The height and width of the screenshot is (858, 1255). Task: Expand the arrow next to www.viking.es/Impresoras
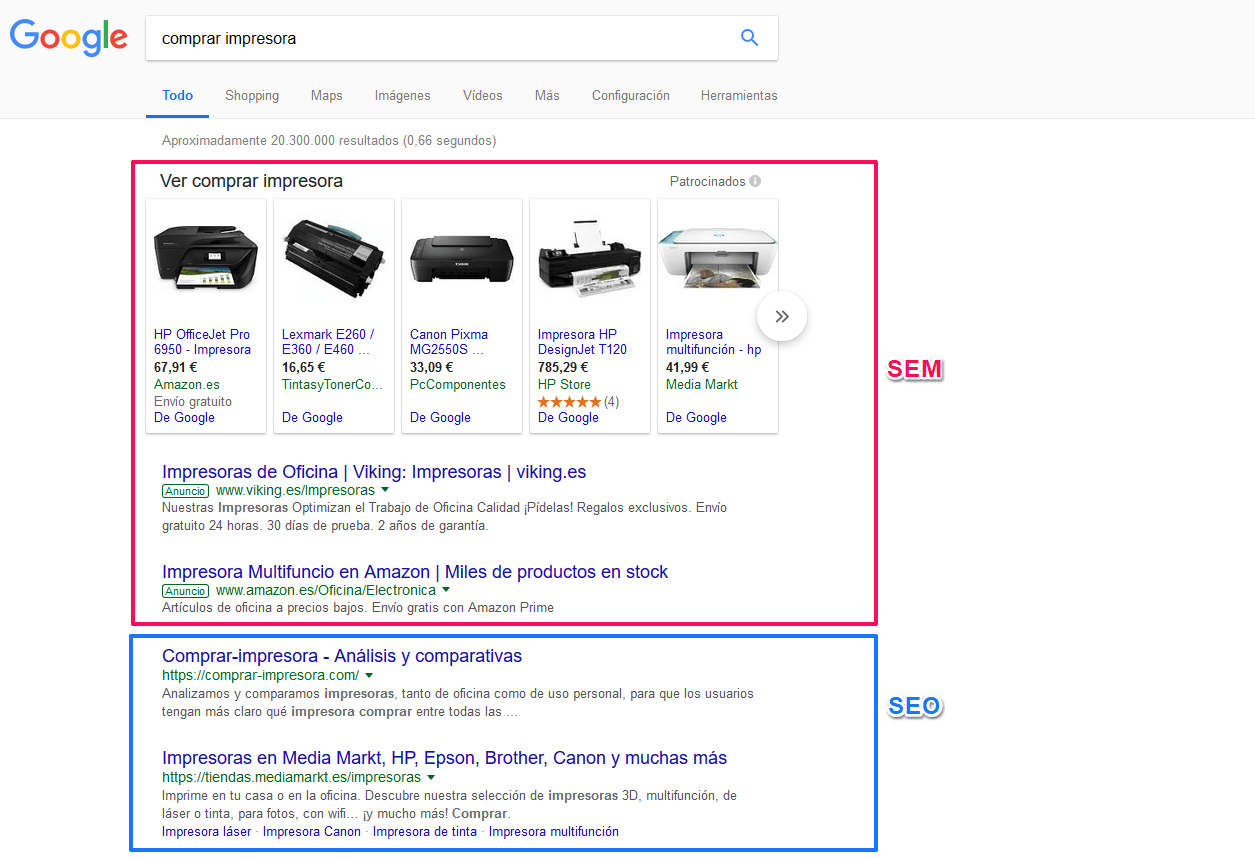click(384, 491)
